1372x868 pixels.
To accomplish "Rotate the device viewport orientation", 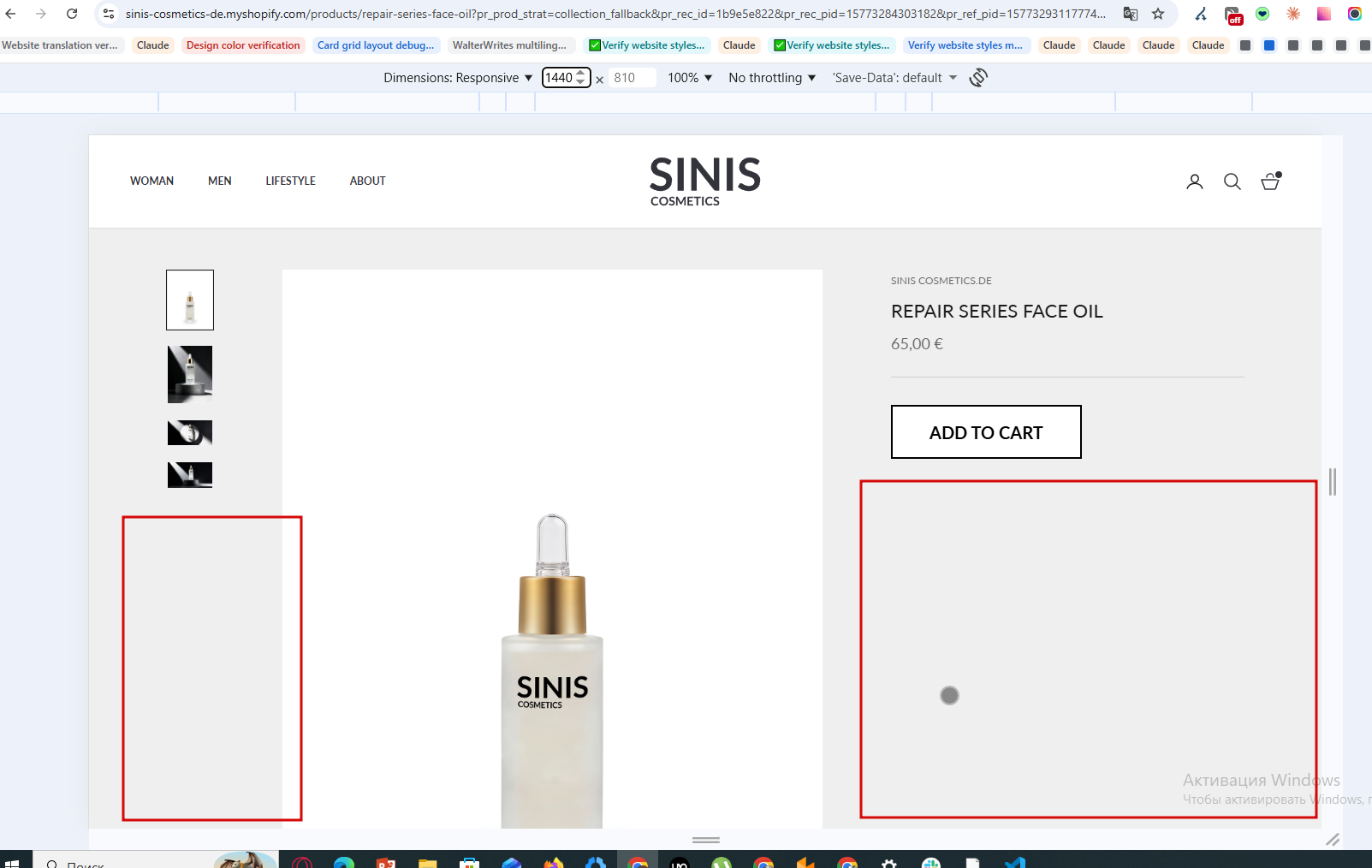I will coord(978,78).
